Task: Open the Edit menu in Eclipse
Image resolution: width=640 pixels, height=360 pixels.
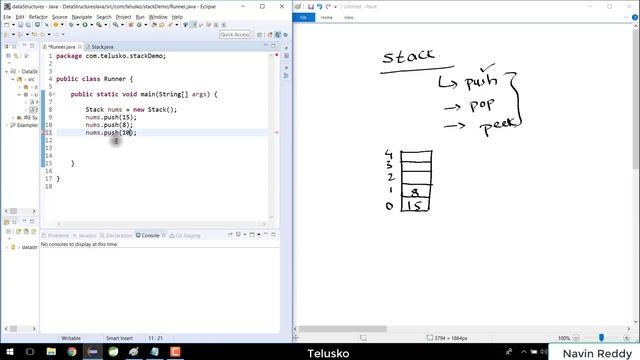Action: [20, 17]
